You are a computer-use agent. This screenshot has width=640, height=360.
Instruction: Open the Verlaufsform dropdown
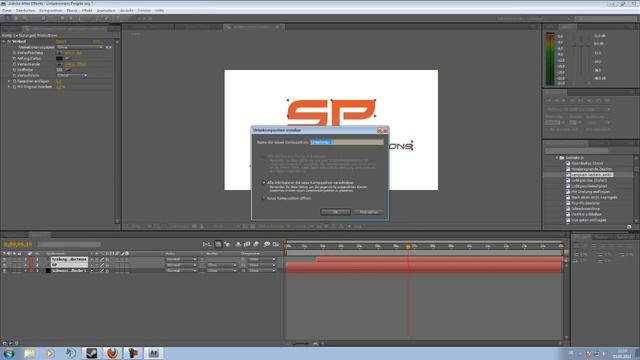coord(72,76)
